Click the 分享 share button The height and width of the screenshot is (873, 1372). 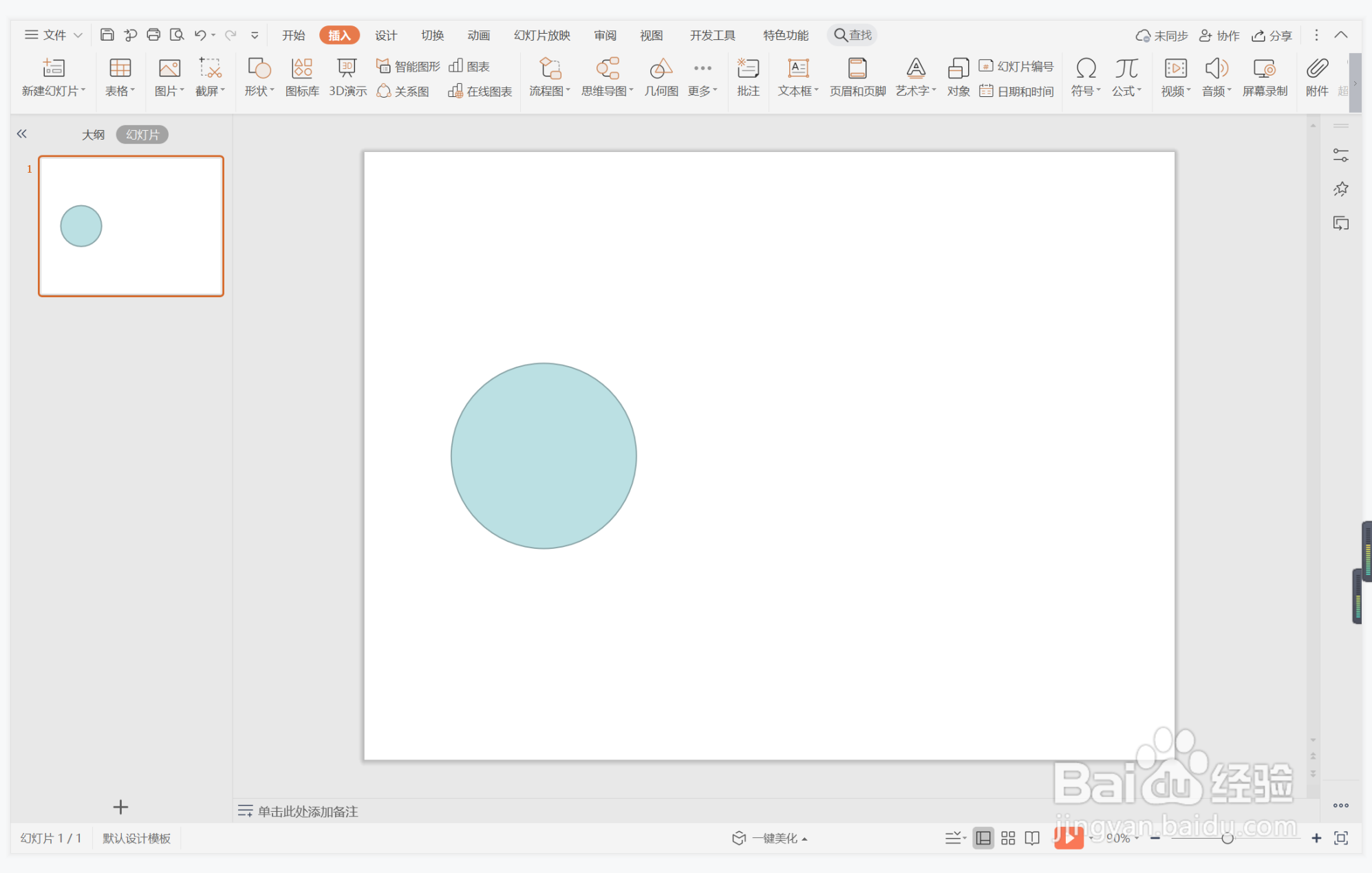[x=1272, y=35]
